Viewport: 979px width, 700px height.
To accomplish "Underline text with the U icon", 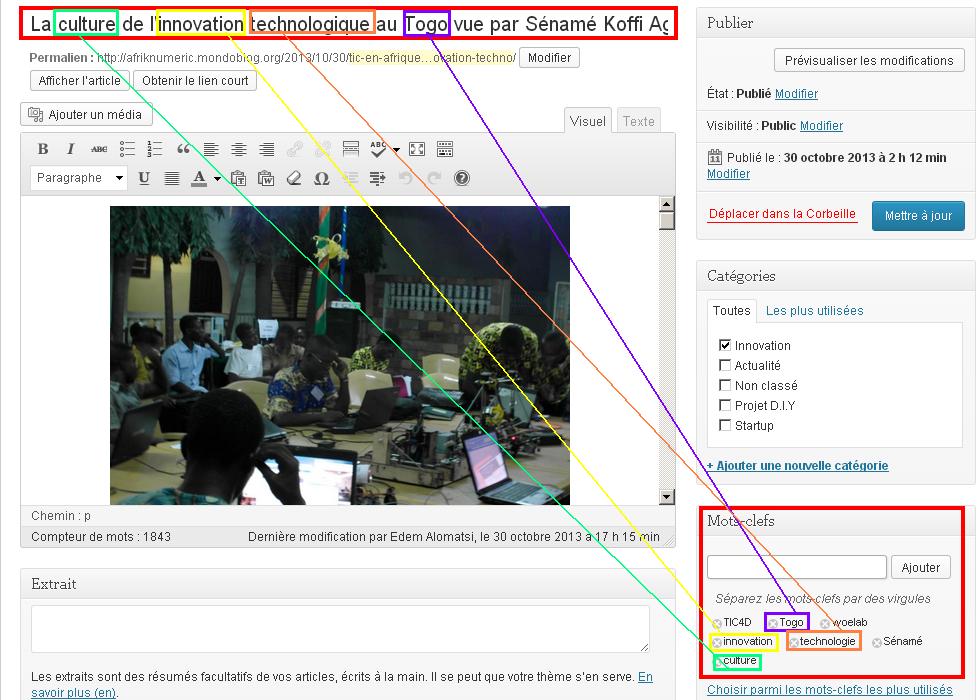I will pyautogui.click(x=144, y=178).
